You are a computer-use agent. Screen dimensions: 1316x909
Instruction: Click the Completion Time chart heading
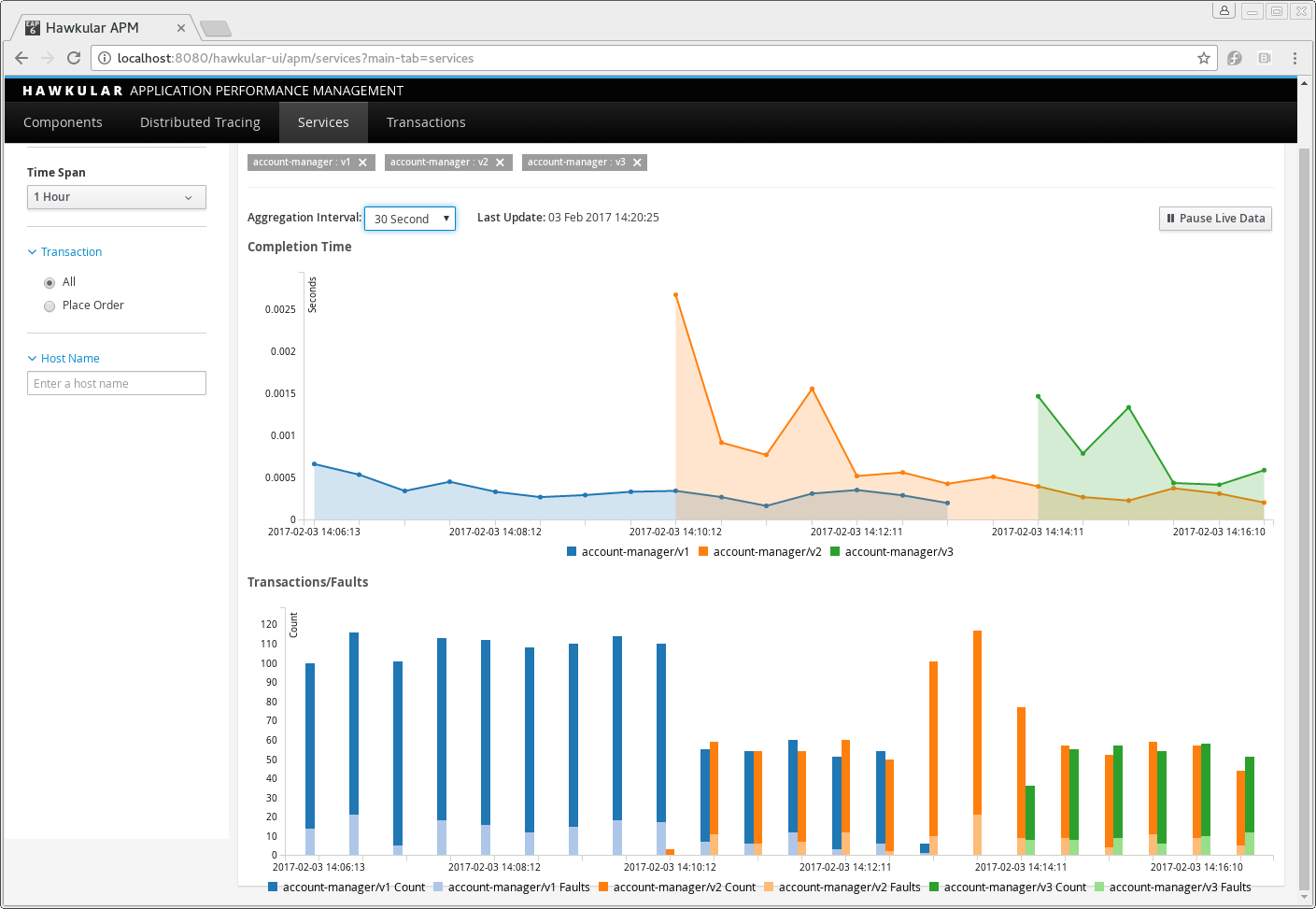pyautogui.click(x=300, y=247)
